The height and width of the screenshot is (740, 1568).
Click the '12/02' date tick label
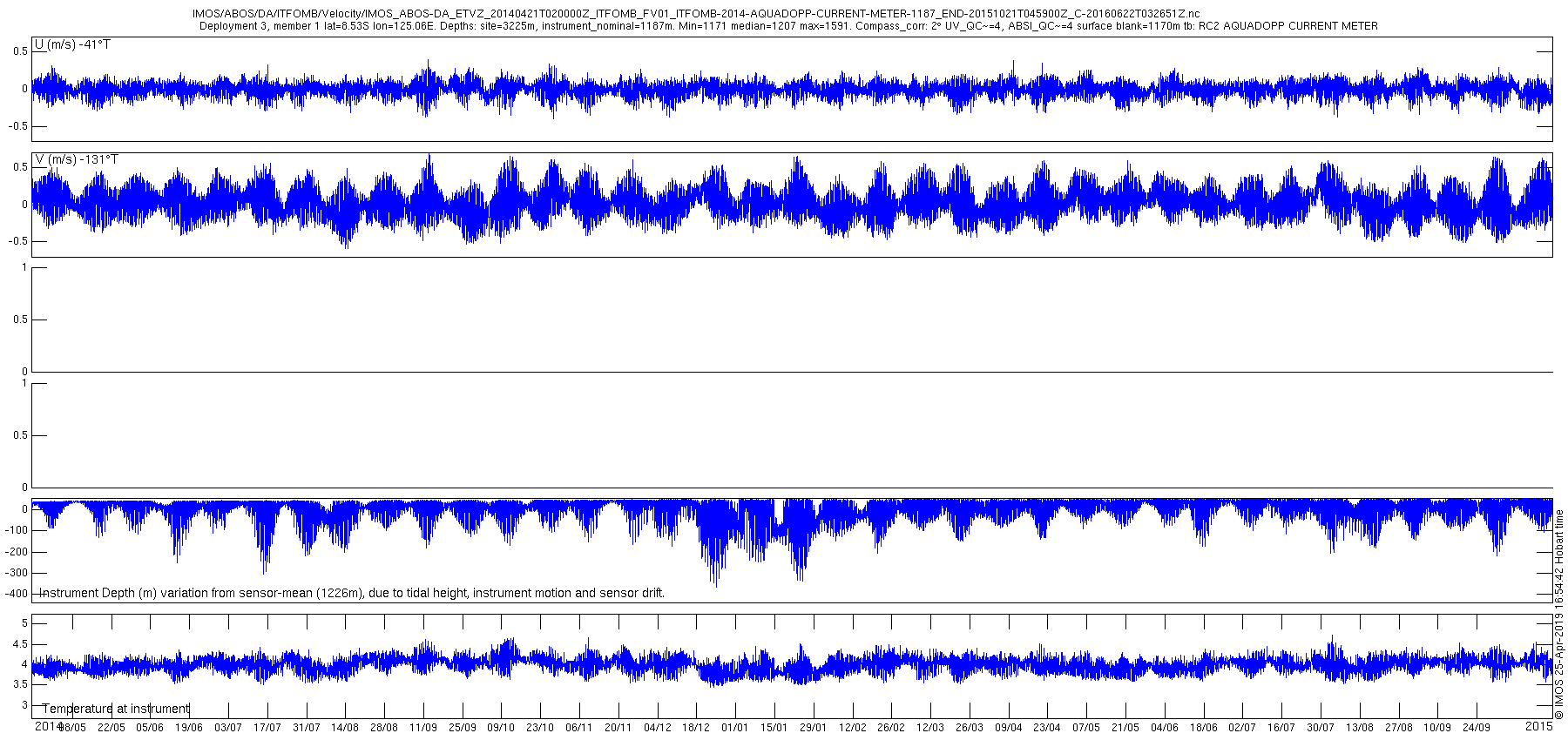point(853,728)
